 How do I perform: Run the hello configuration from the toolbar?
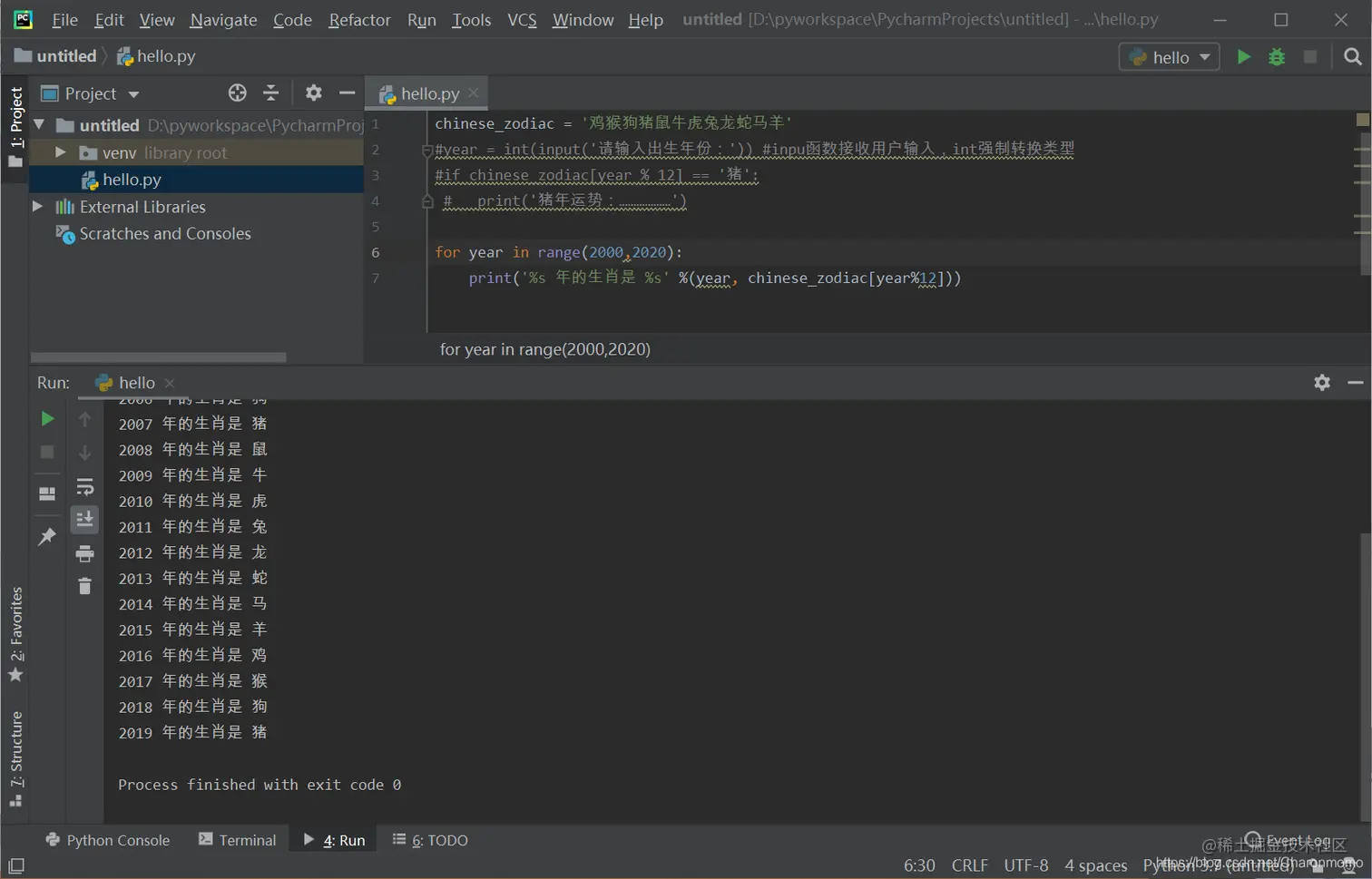point(1243,56)
